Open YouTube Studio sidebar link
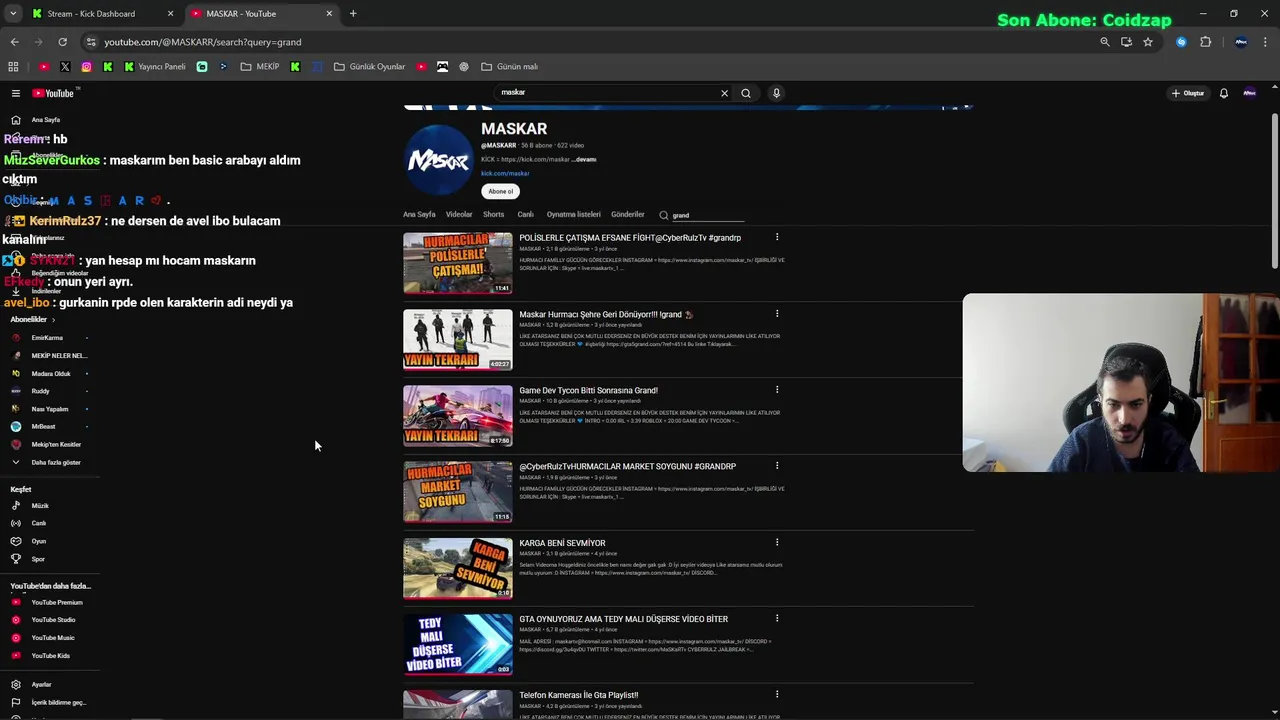The width and height of the screenshot is (1280, 720). click(x=53, y=620)
